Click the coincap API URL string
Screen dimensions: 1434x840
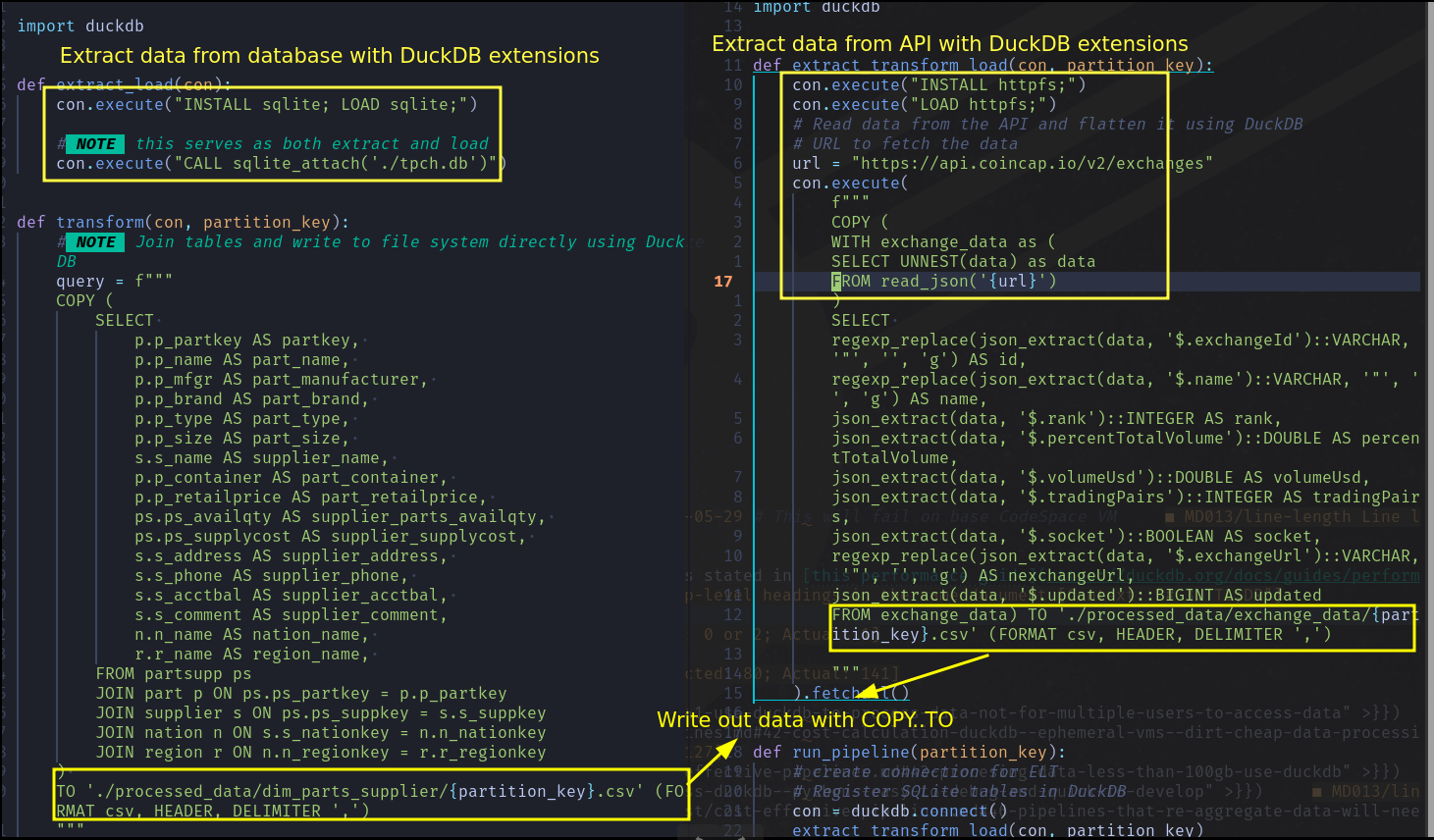(x=1032, y=164)
